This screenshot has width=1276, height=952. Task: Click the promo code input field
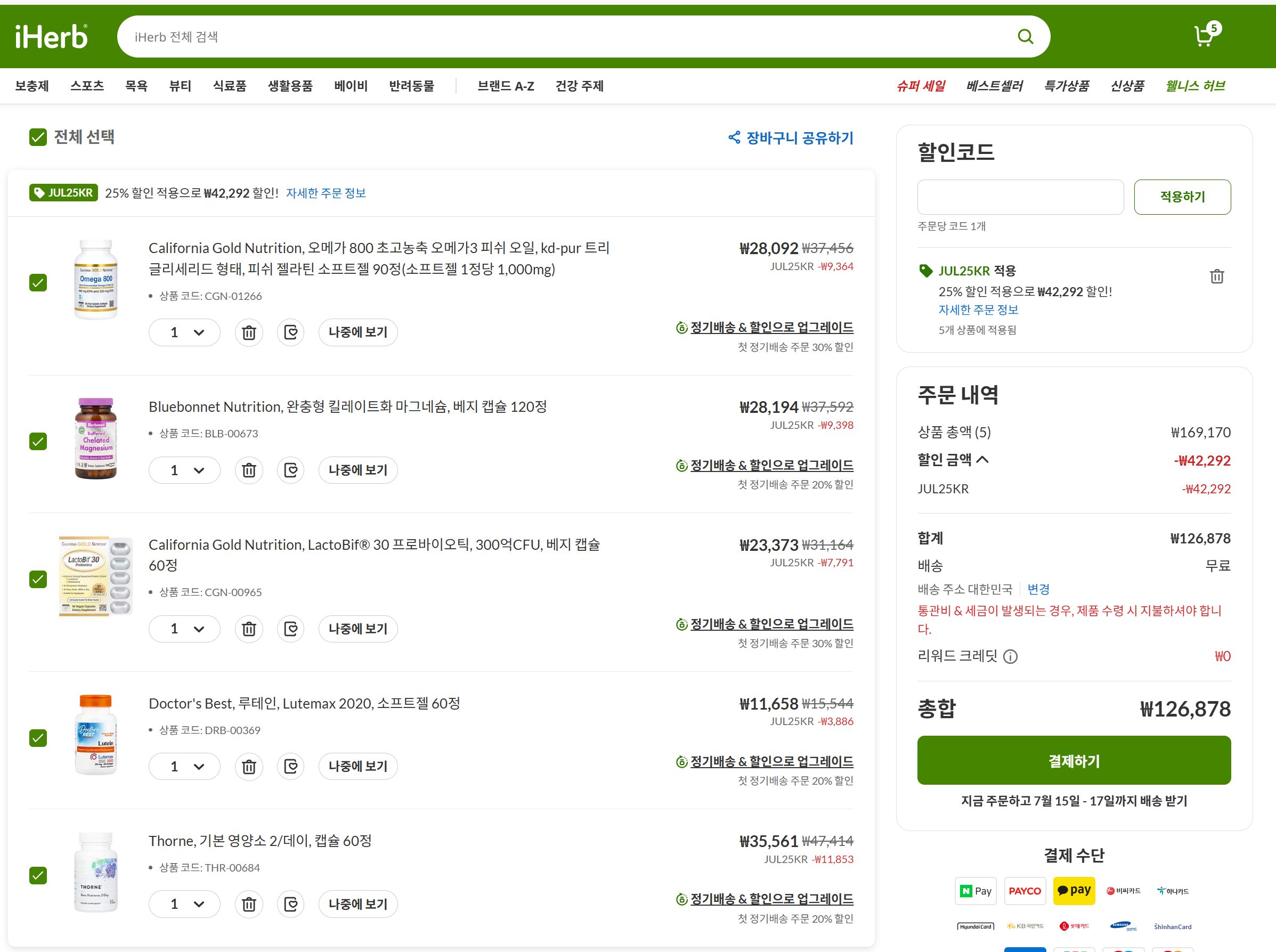coord(1020,197)
